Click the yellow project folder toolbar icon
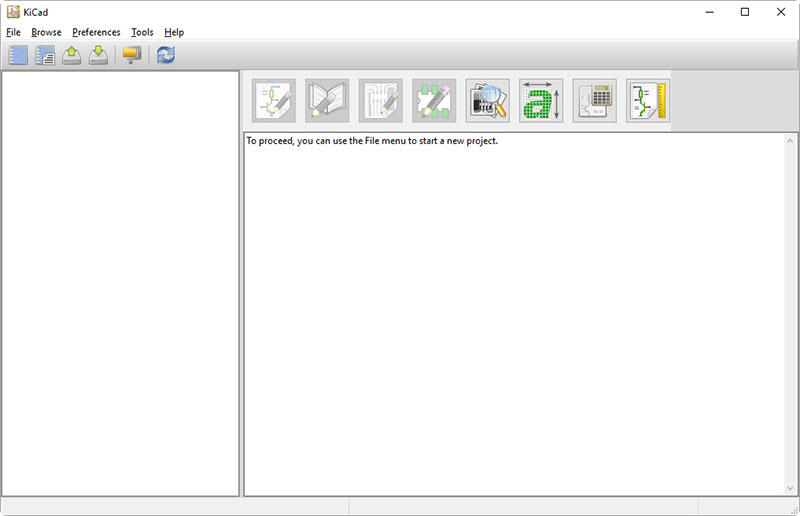 132,55
